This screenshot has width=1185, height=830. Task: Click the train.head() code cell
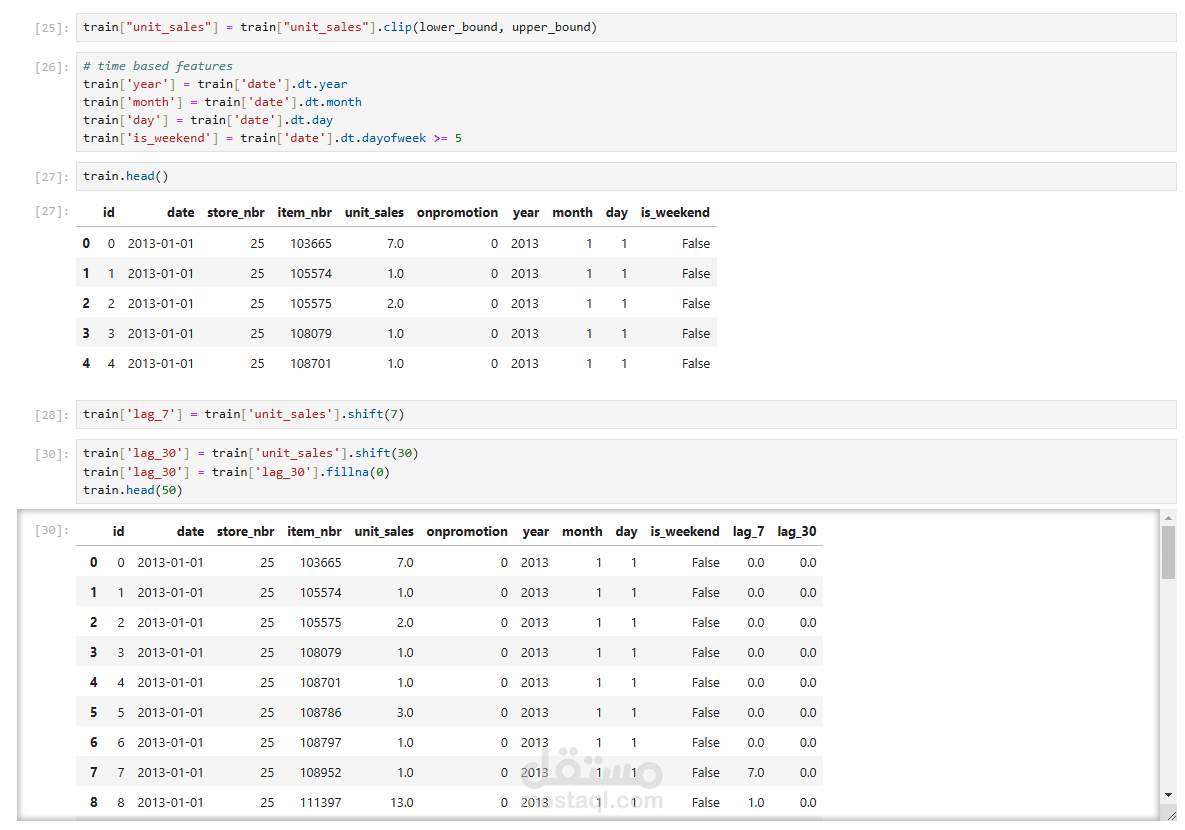626,176
